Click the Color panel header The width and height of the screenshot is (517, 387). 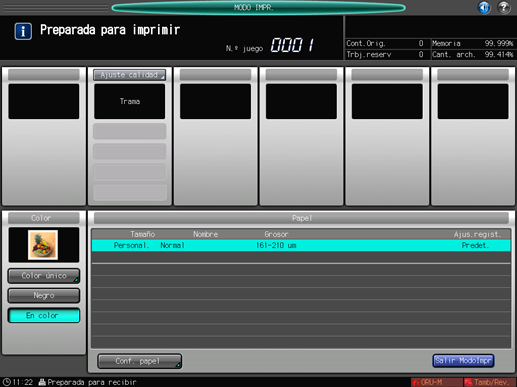coord(44,218)
